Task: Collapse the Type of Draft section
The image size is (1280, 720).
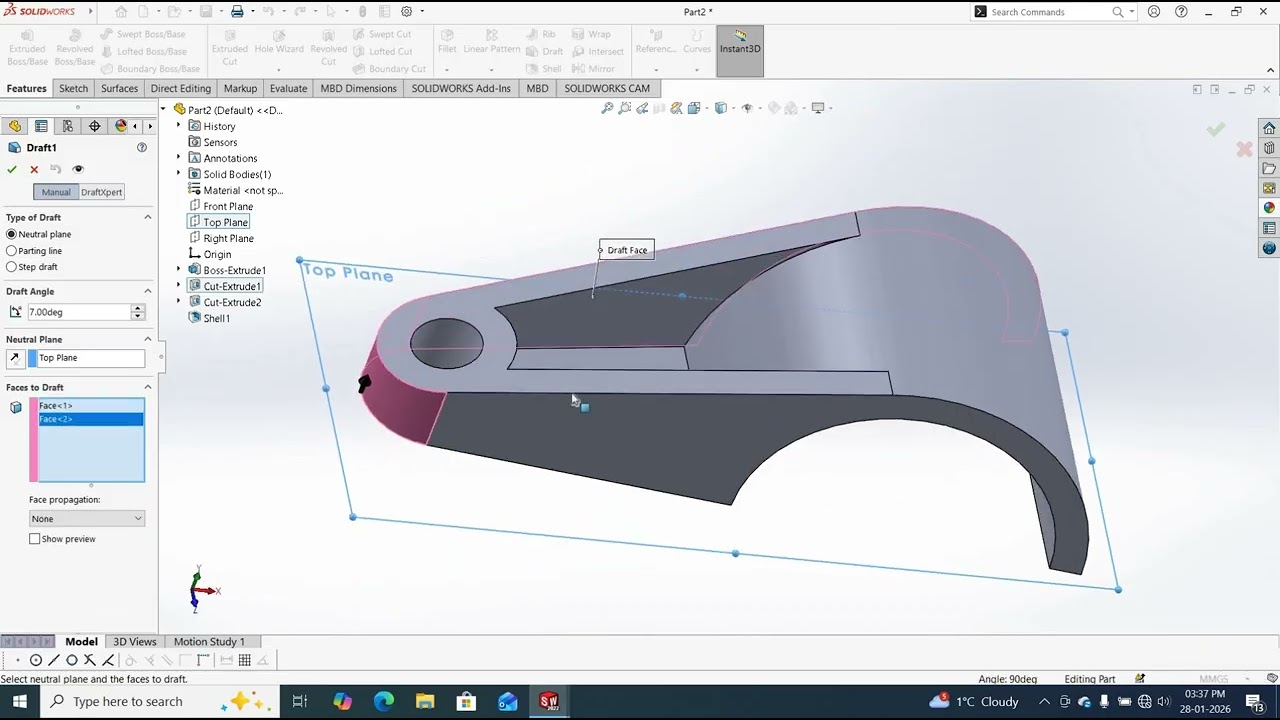Action: tap(148, 217)
